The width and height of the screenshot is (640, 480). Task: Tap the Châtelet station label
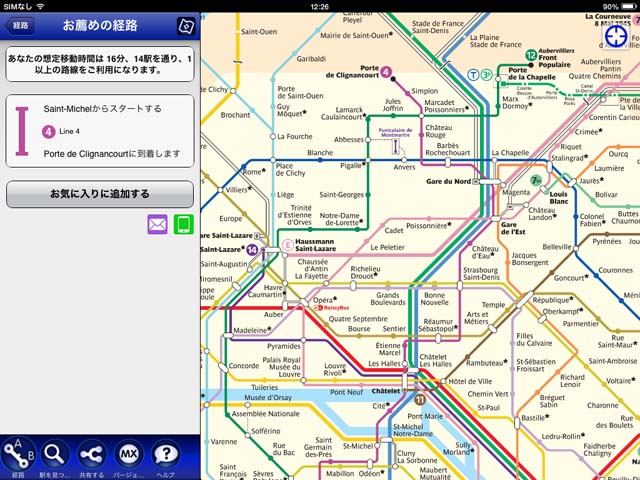click(386, 391)
